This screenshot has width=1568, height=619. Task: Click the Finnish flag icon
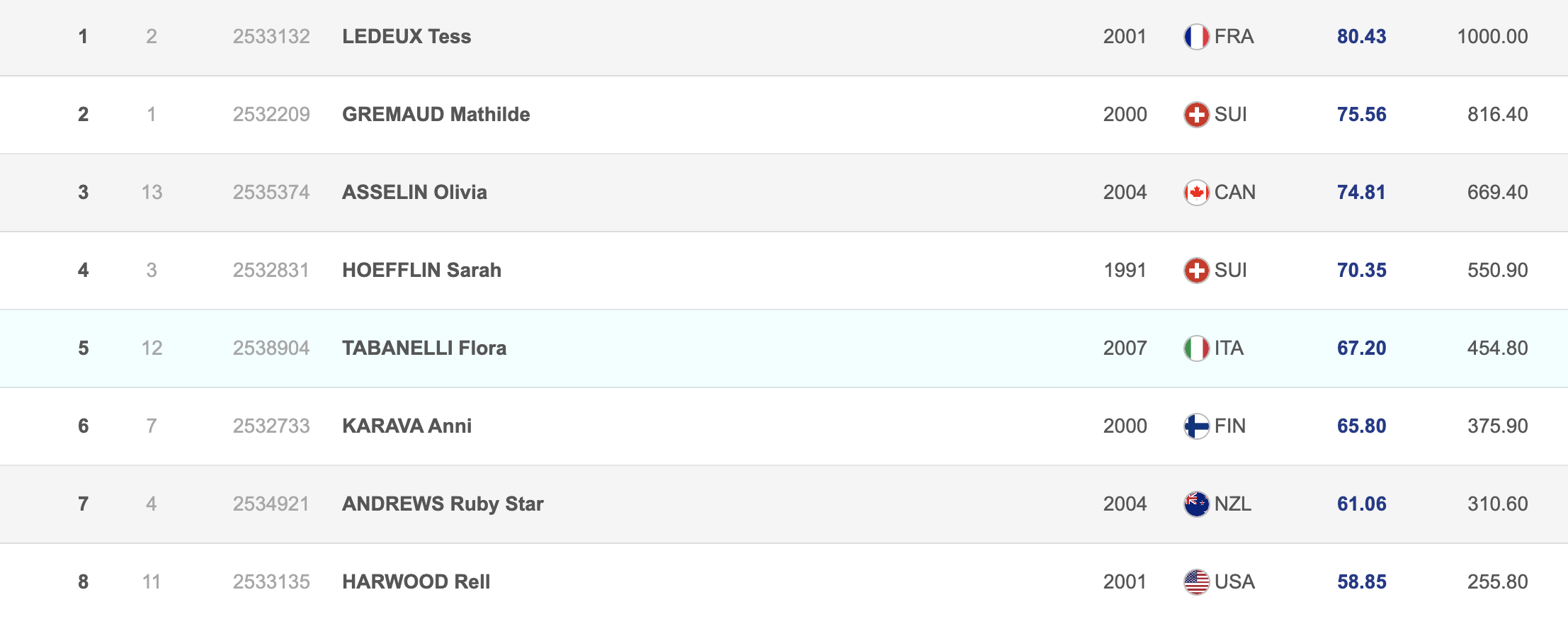tap(1196, 426)
